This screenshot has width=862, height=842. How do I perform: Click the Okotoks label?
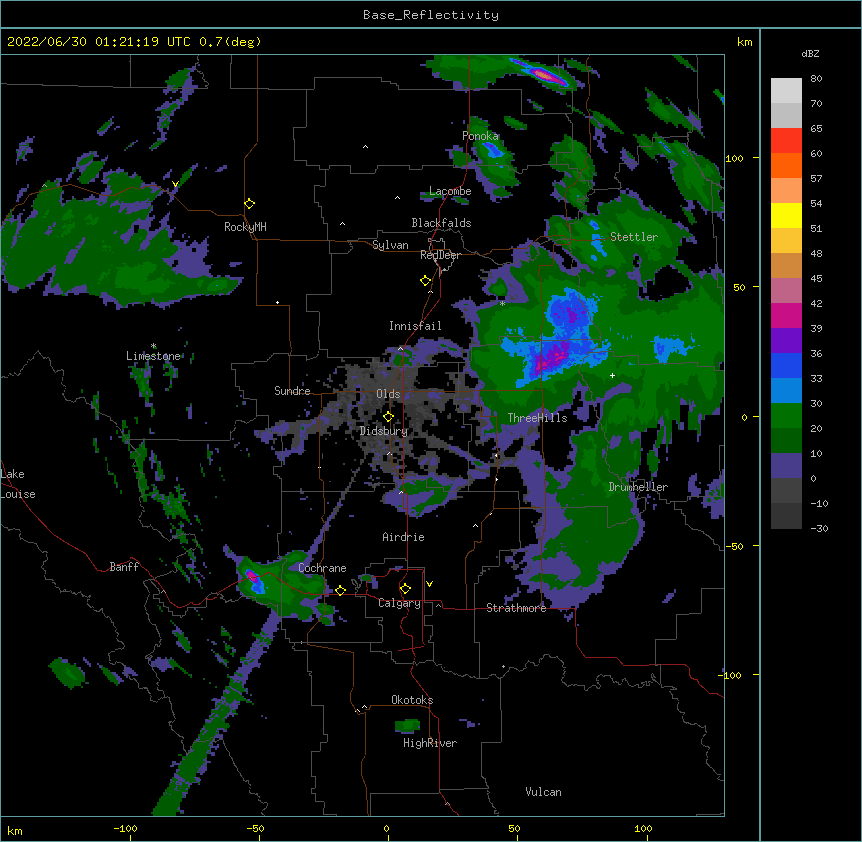coord(412,700)
